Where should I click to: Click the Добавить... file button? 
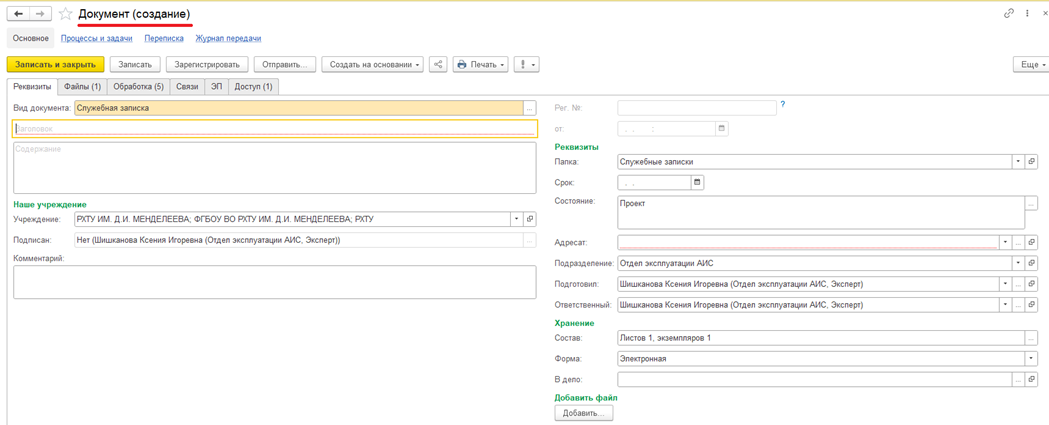tap(583, 413)
